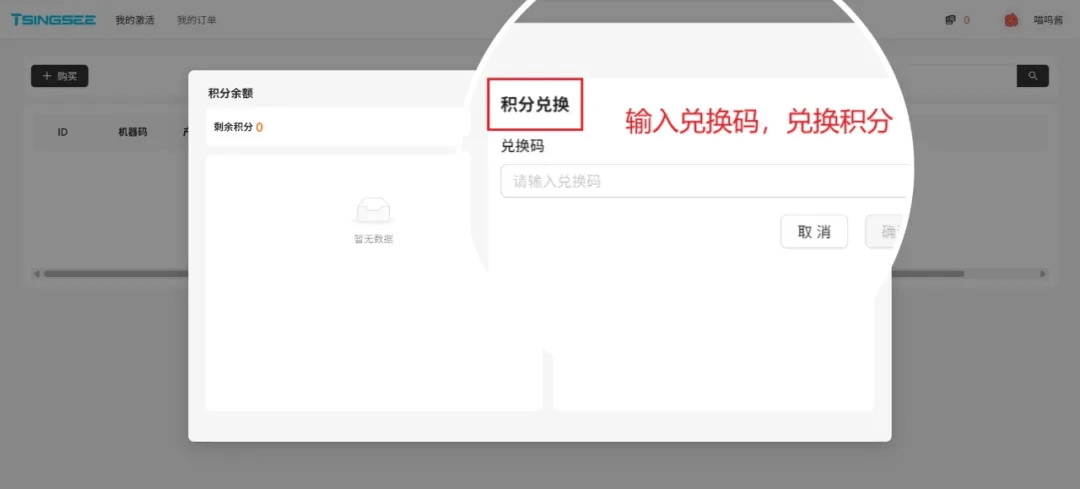Click the ID column header
Image resolution: width=1080 pixels, height=489 pixels.
point(62,132)
